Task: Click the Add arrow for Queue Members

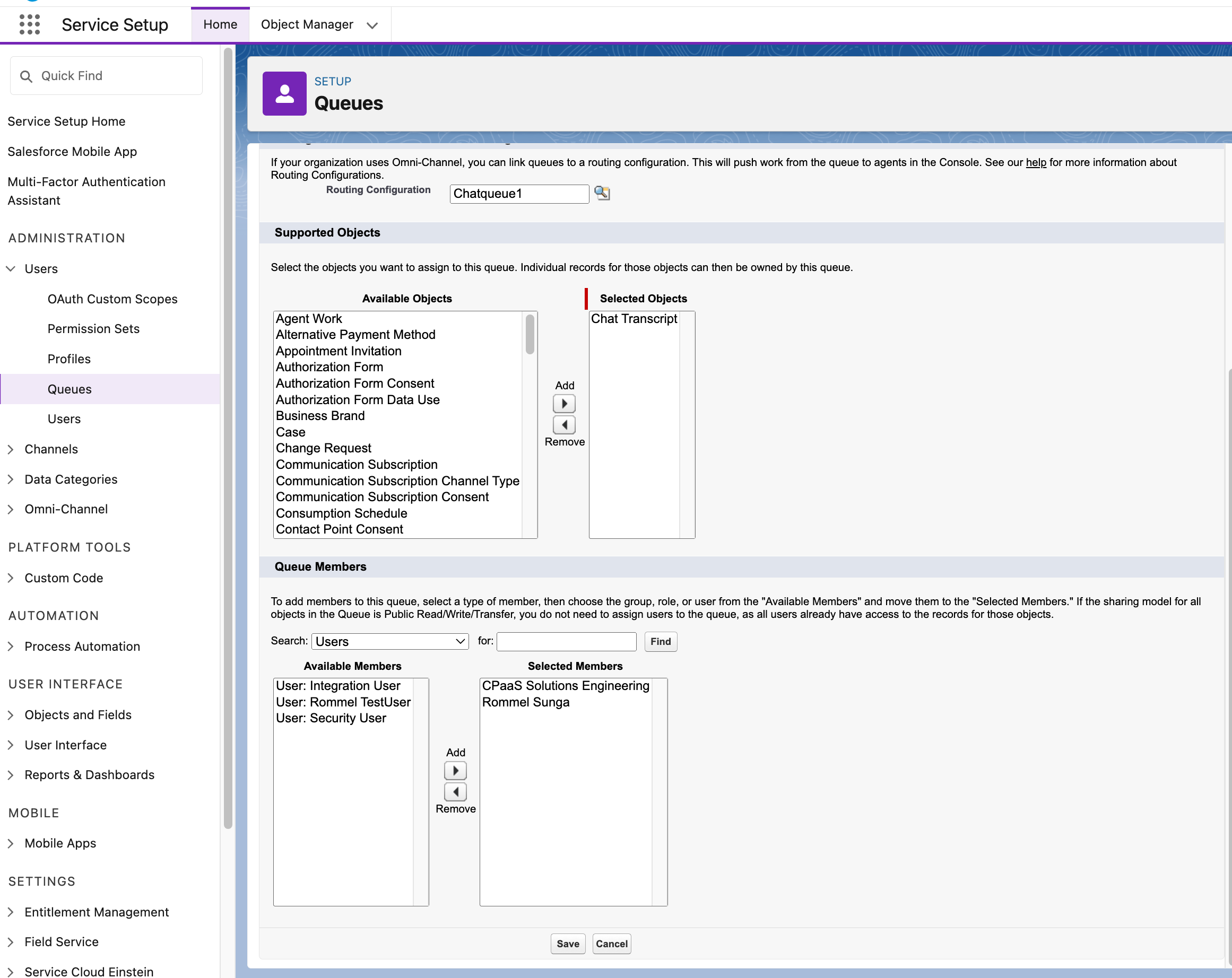Action: tap(455, 771)
